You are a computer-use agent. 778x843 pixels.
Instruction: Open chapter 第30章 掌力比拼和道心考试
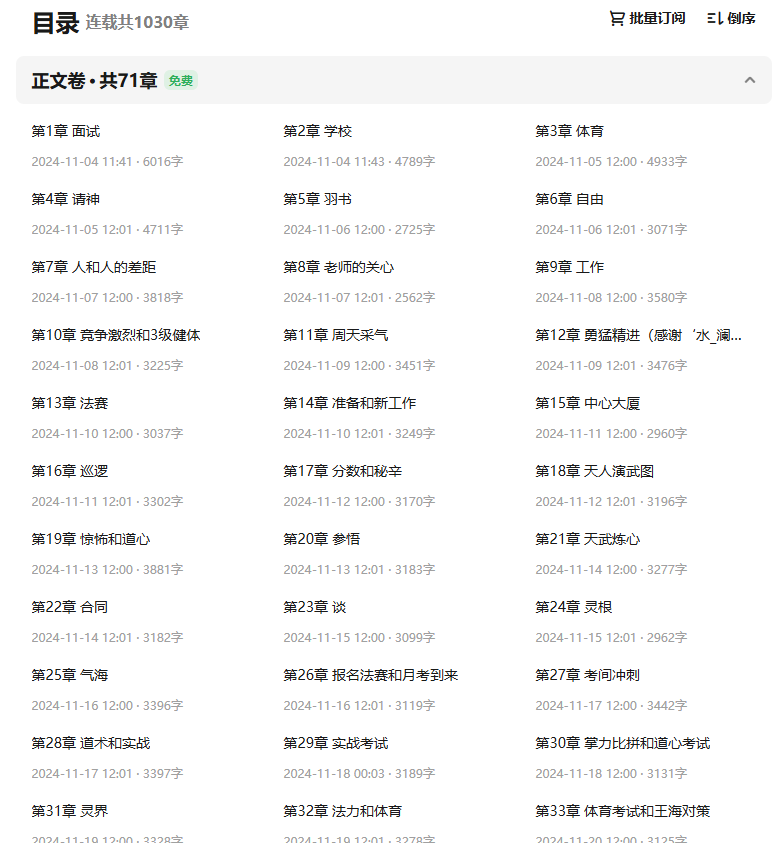623,744
